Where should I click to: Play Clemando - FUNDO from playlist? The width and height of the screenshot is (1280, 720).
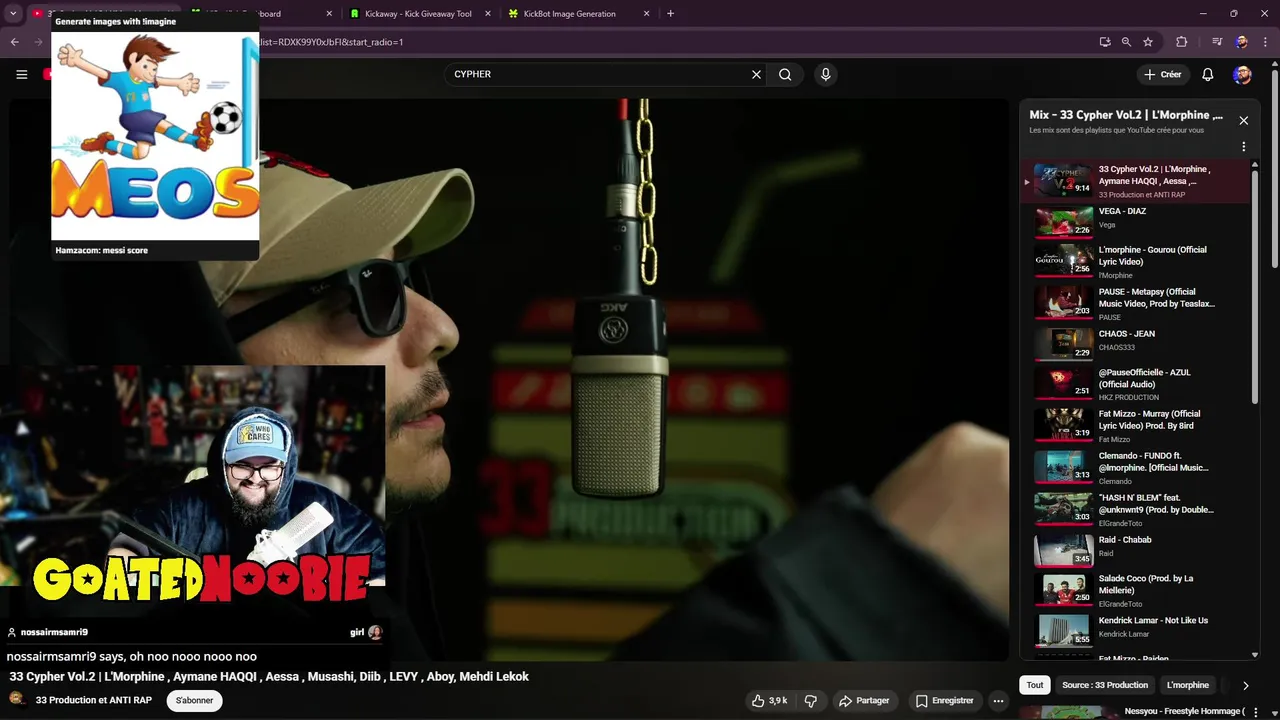tap(1135, 467)
